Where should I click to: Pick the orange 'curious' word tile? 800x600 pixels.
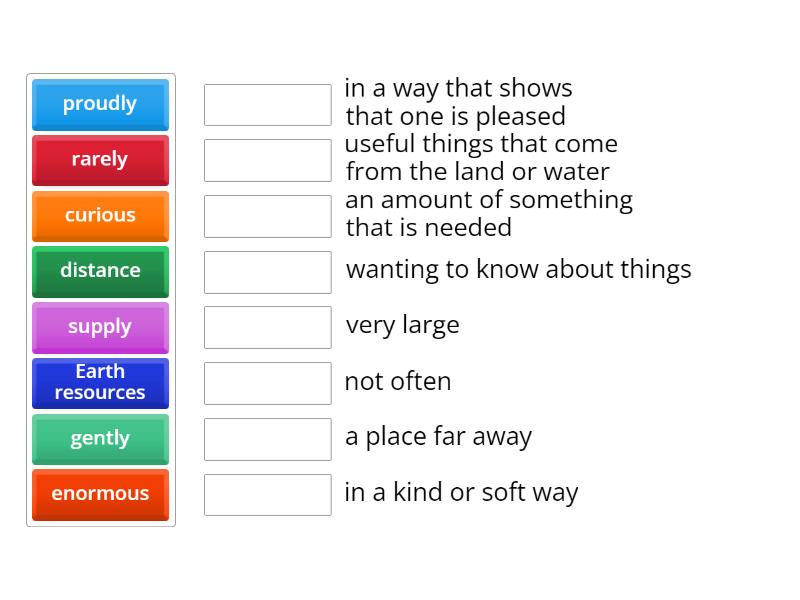(100, 216)
